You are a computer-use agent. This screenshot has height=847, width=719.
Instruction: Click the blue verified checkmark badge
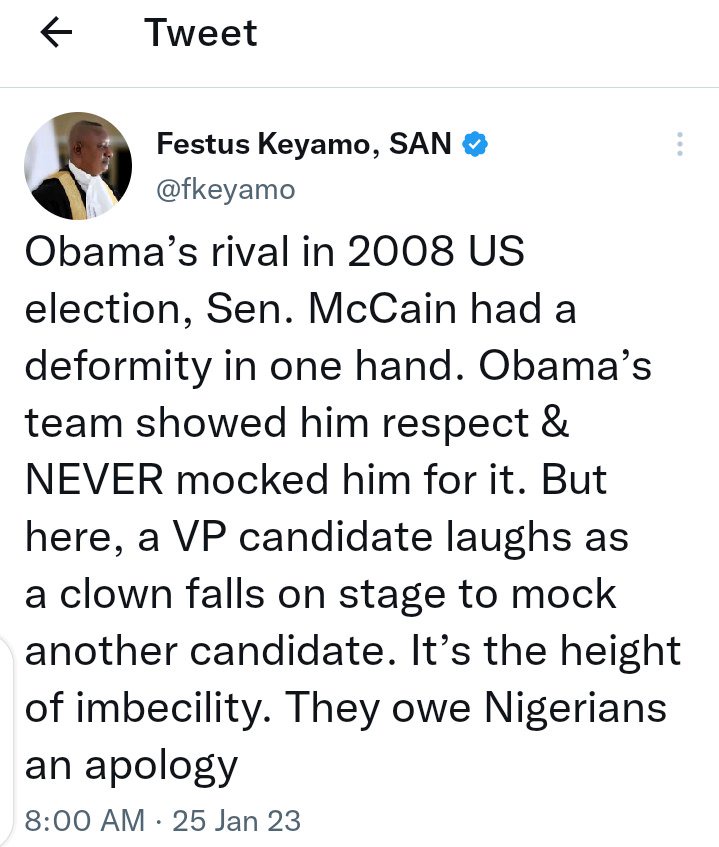point(475,144)
